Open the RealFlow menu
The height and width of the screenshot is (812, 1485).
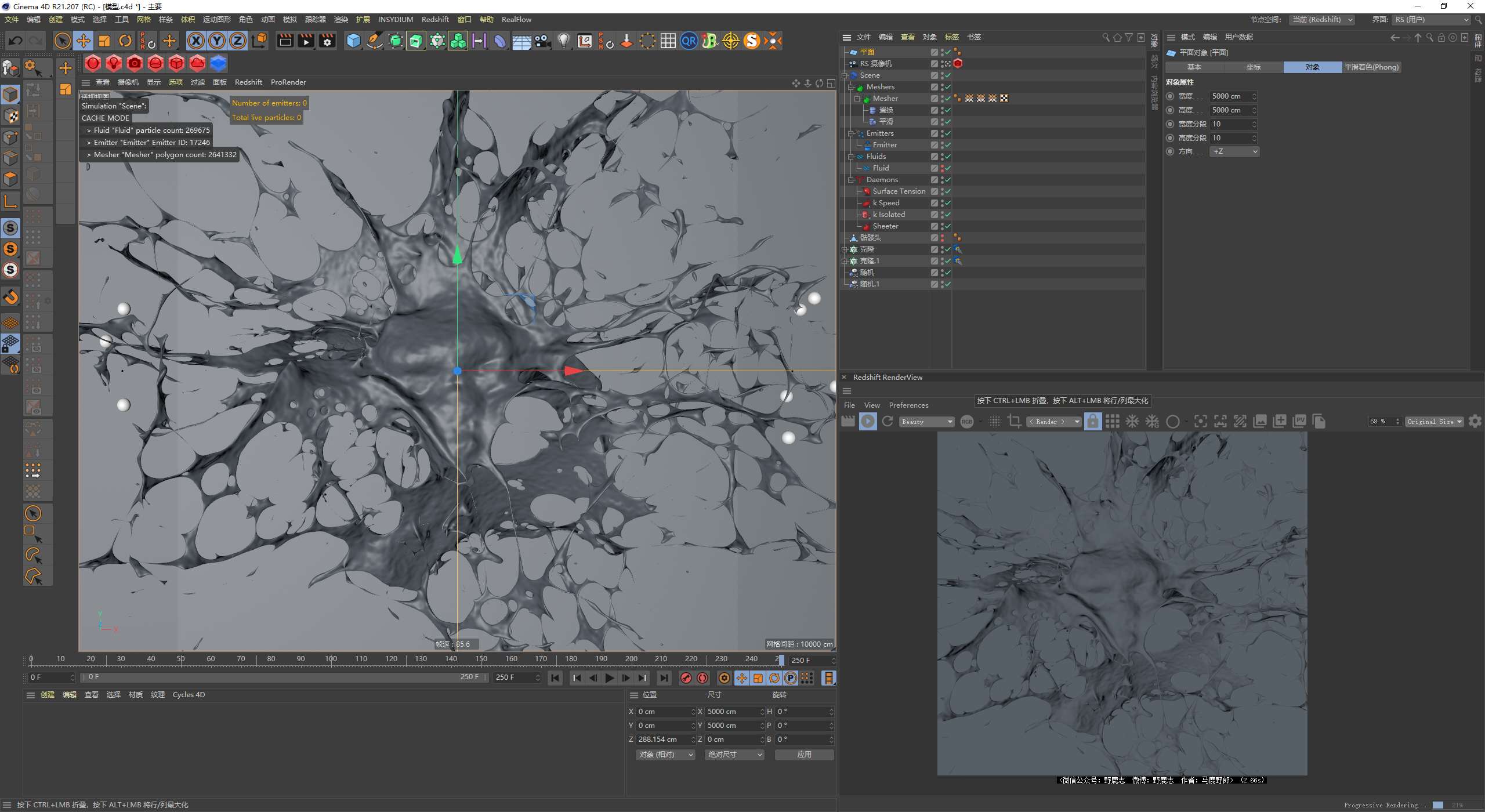point(516,19)
